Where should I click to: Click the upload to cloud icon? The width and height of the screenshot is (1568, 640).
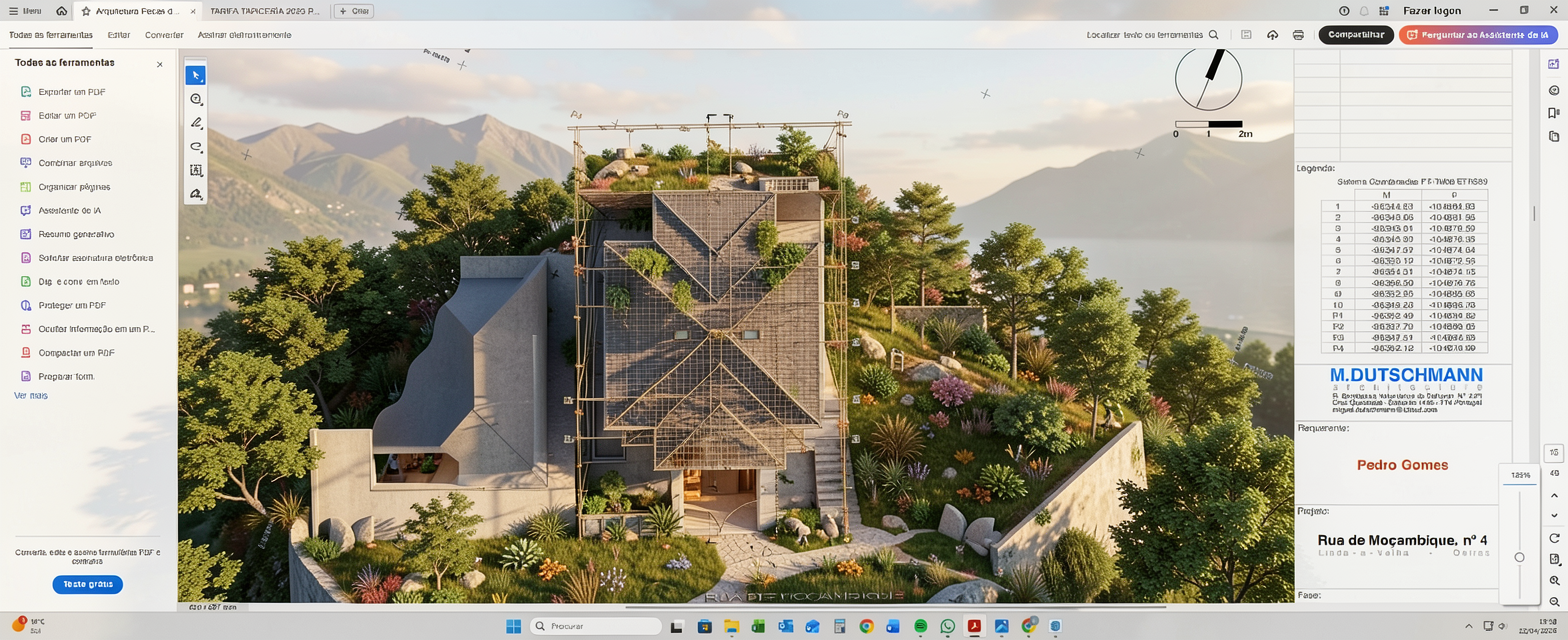pyautogui.click(x=1272, y=35)
